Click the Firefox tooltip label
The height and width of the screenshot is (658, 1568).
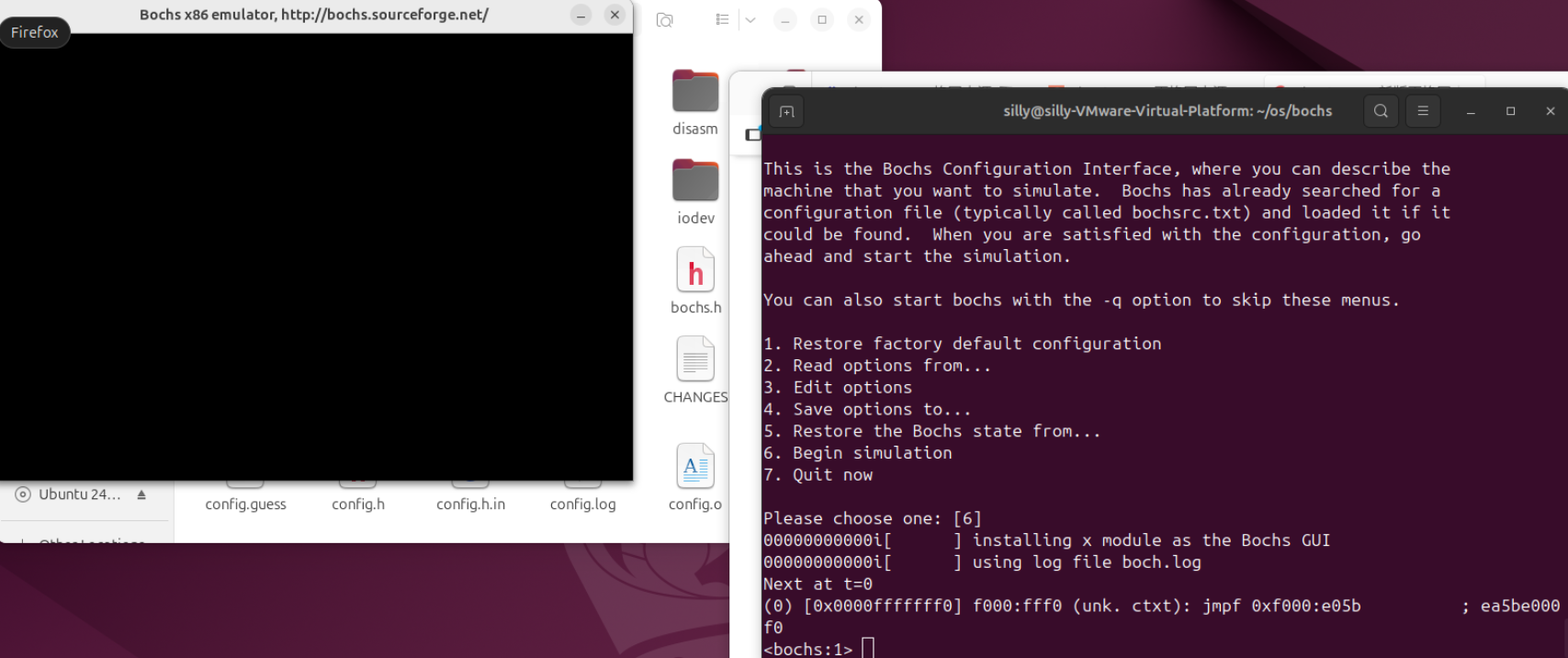35,32
